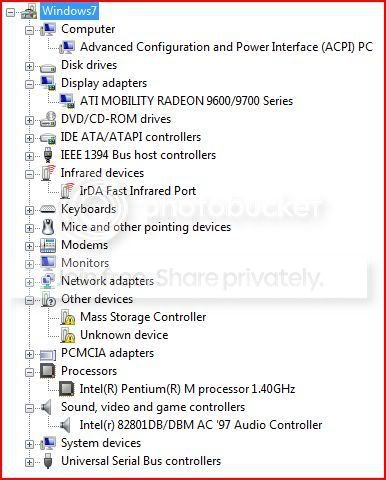
Task: Collapse the Other devices category
Action: pyautogui.click(x=29, y=300)
